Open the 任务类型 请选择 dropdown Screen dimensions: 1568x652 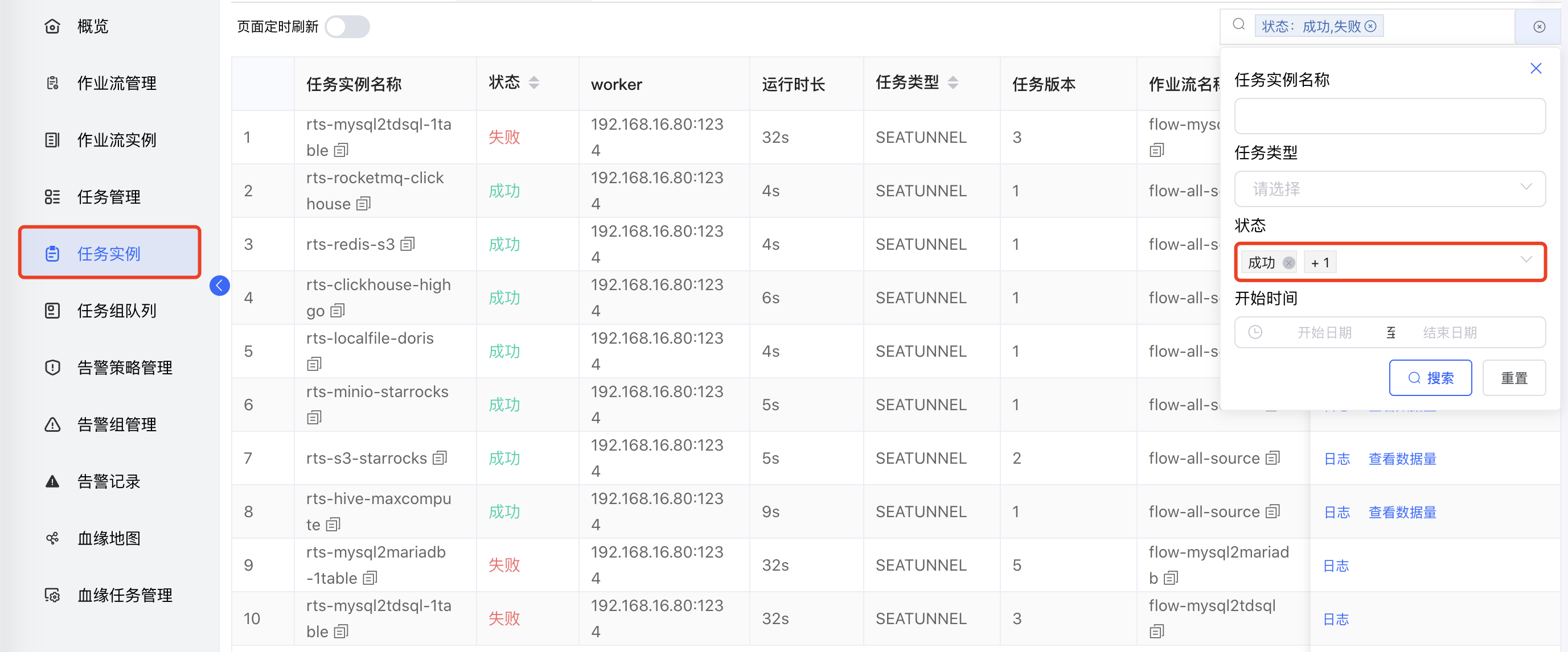pyautogui.click(x=1390, y=189)
